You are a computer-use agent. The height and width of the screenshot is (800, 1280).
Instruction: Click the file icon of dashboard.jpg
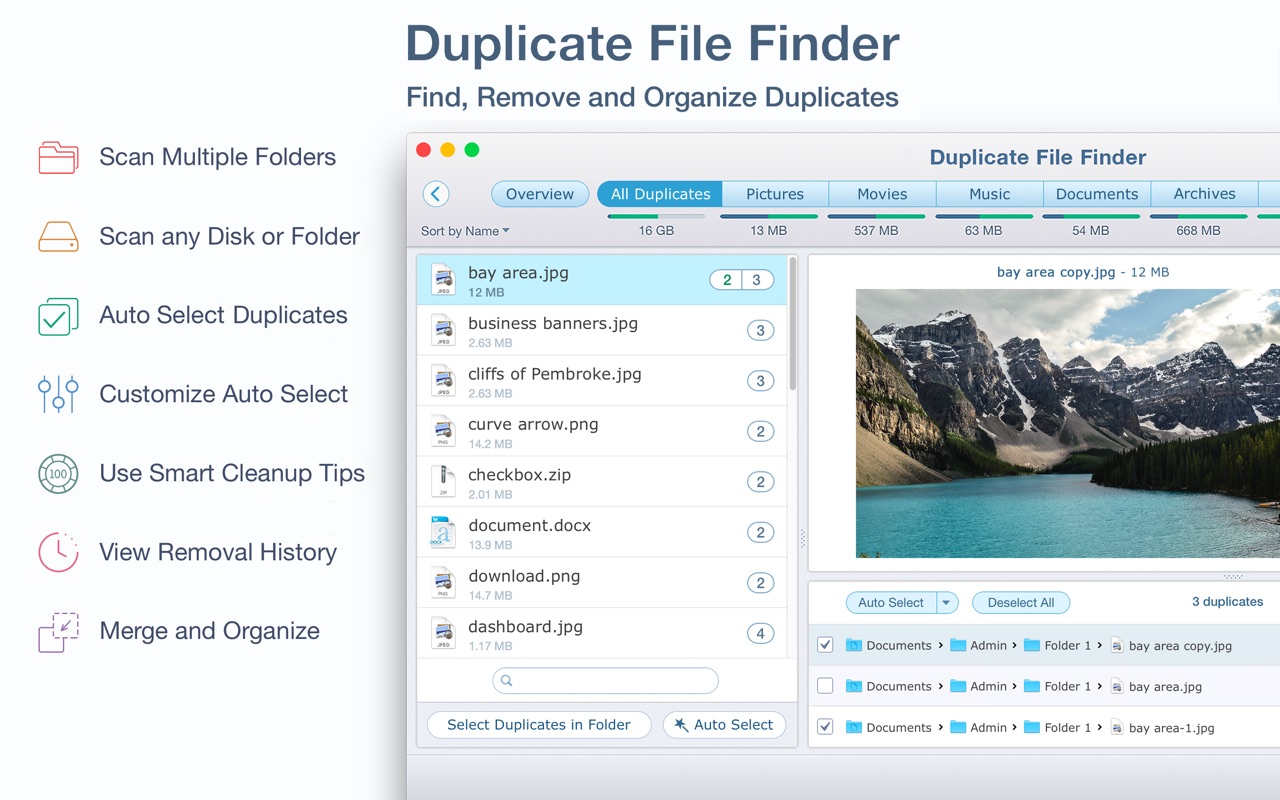[x=443, y=633]
